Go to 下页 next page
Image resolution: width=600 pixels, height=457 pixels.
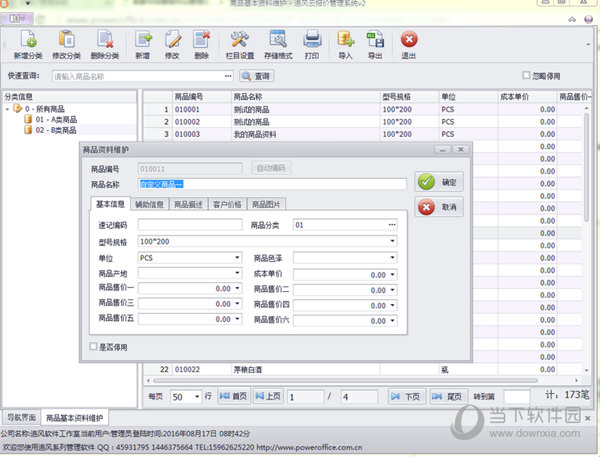tap(406, 397)
